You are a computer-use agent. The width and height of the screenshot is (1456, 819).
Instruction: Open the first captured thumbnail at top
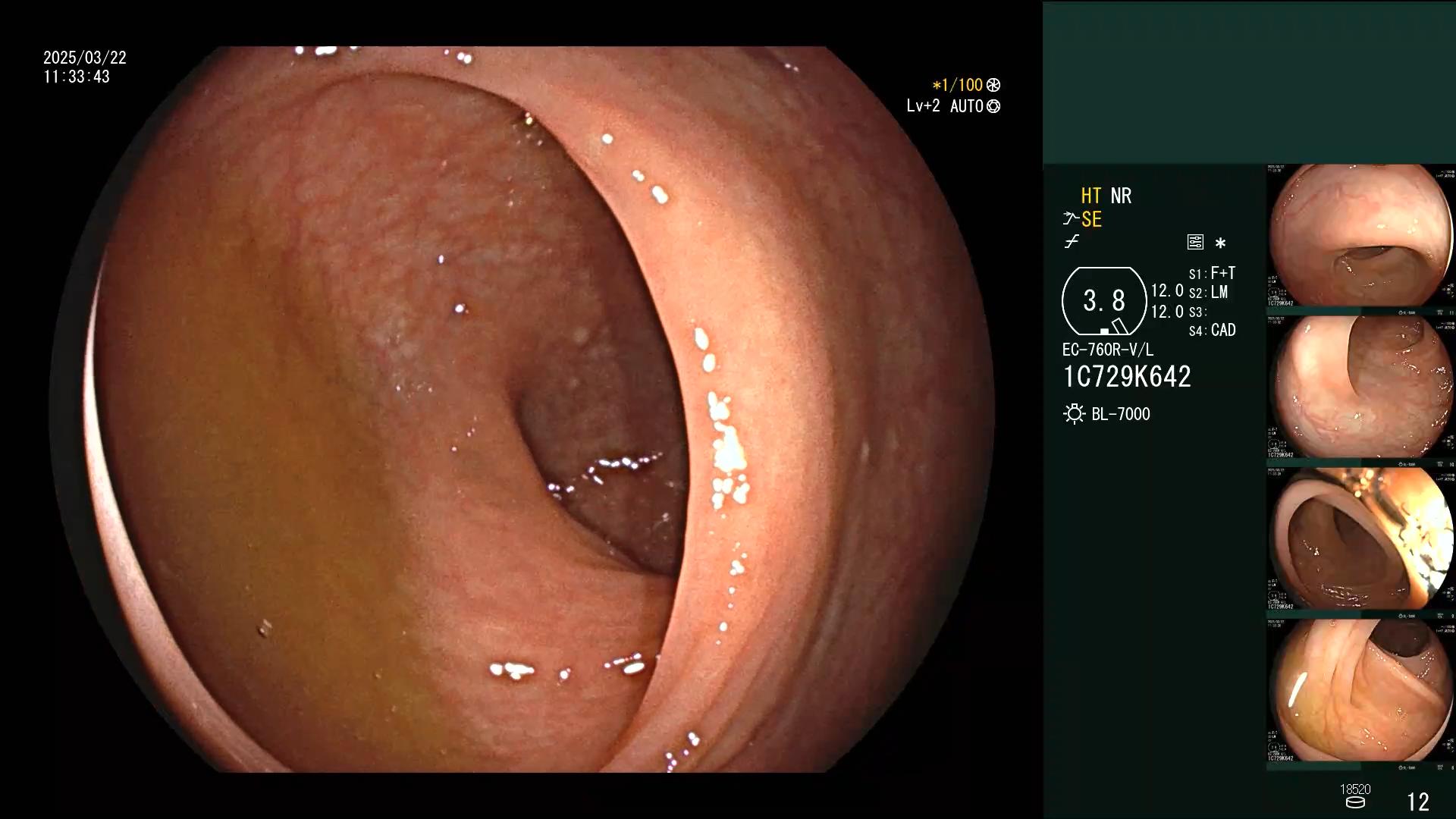1361,236
